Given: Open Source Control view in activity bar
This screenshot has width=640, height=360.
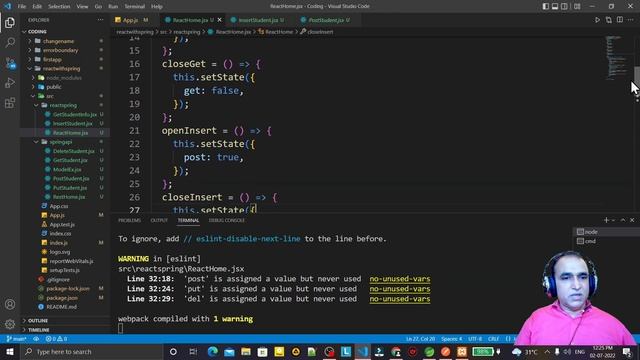Looking at the screenshot, I should click(10, 62).
